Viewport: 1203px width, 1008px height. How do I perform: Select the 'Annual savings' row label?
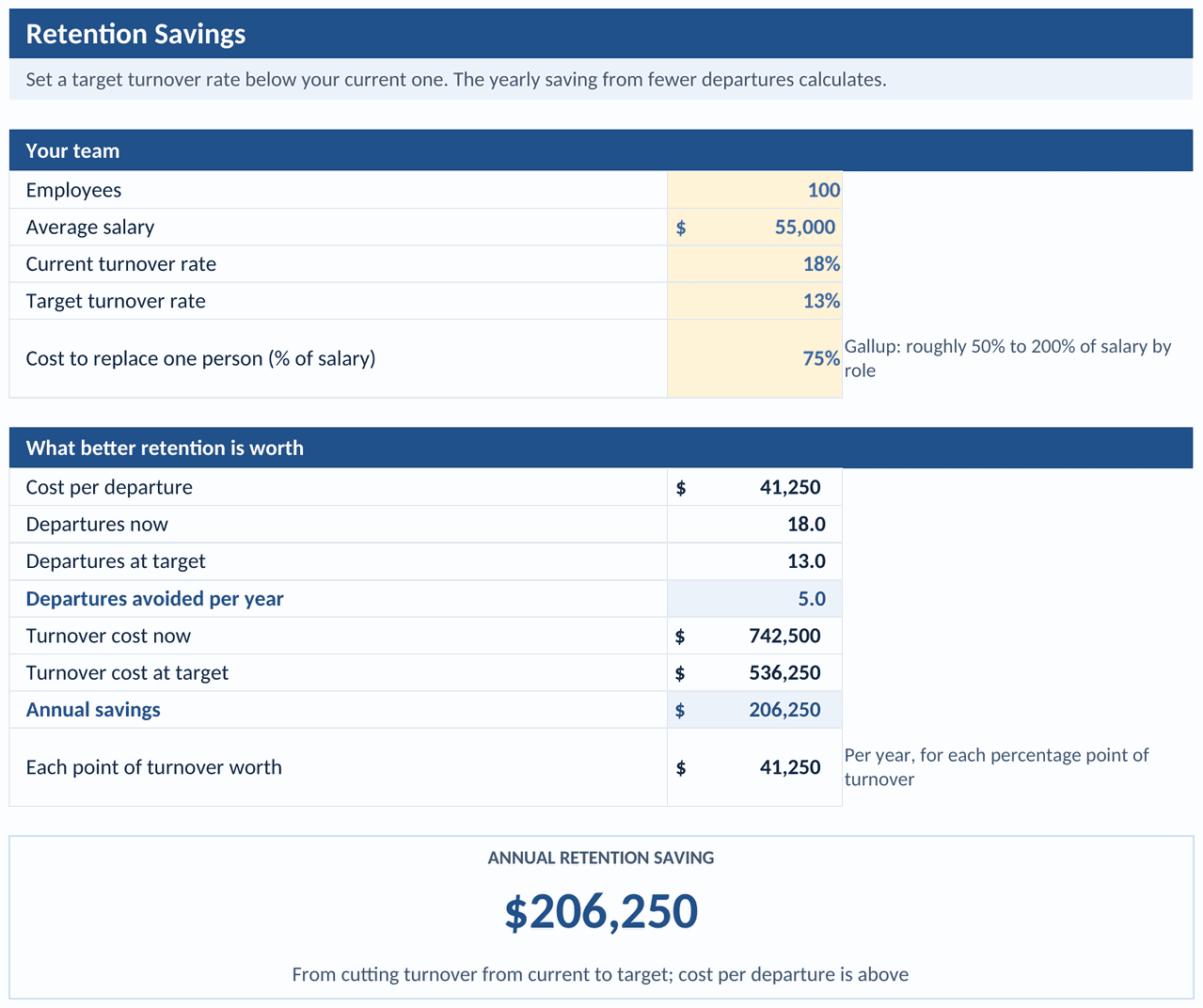(x=93, y=710)
